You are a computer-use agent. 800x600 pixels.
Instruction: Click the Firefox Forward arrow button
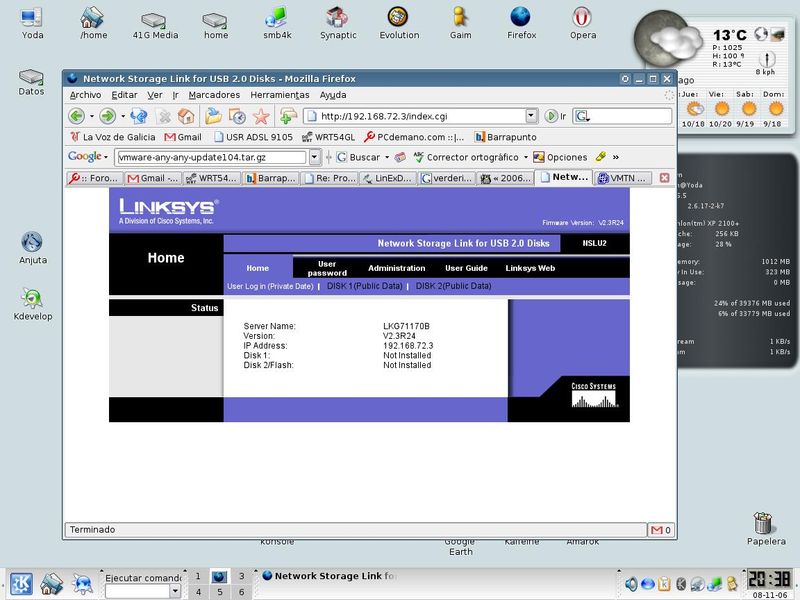click(107, 116)
